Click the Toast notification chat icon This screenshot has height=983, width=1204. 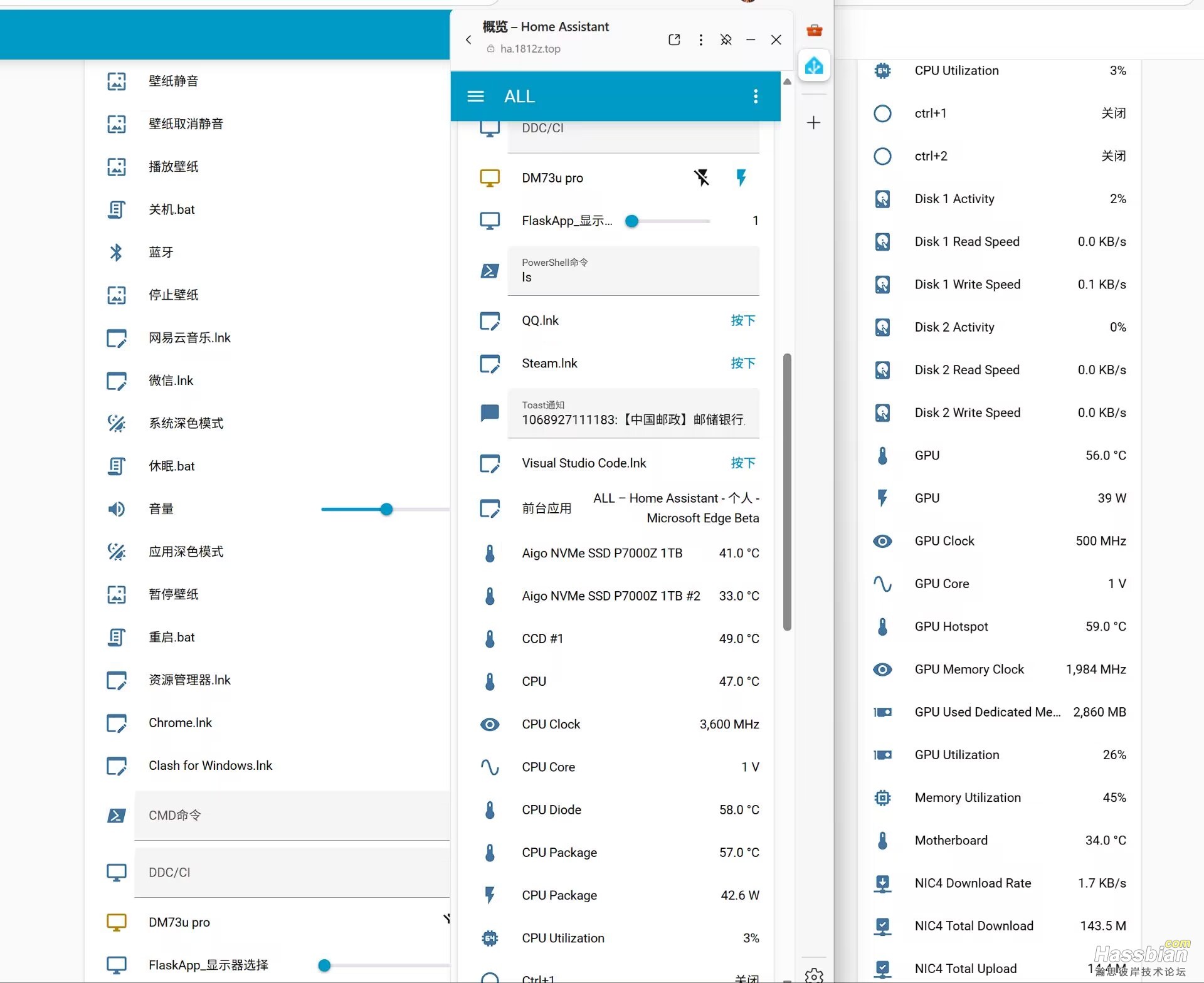[490, 413]
